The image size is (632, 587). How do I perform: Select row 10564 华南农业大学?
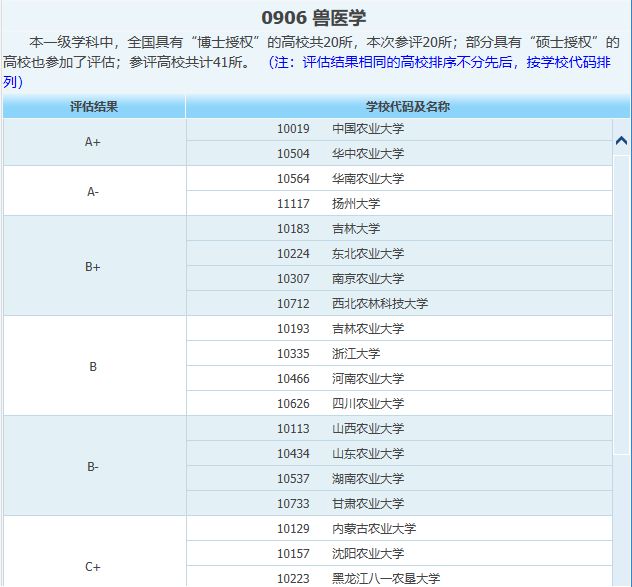(399, 179)
